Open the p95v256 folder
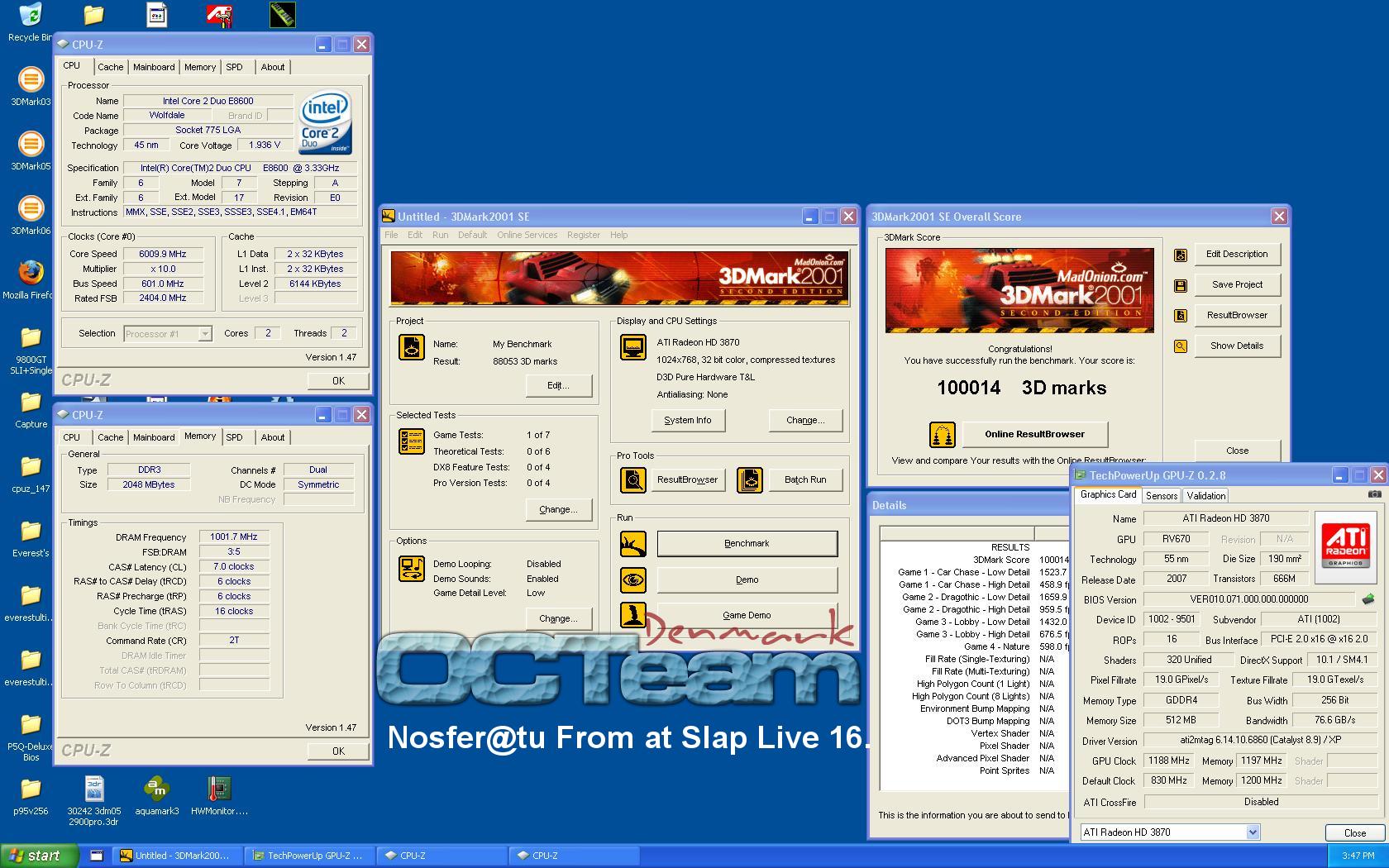The height and width of the screenshot is (868, 1389). tap(31, 796)
